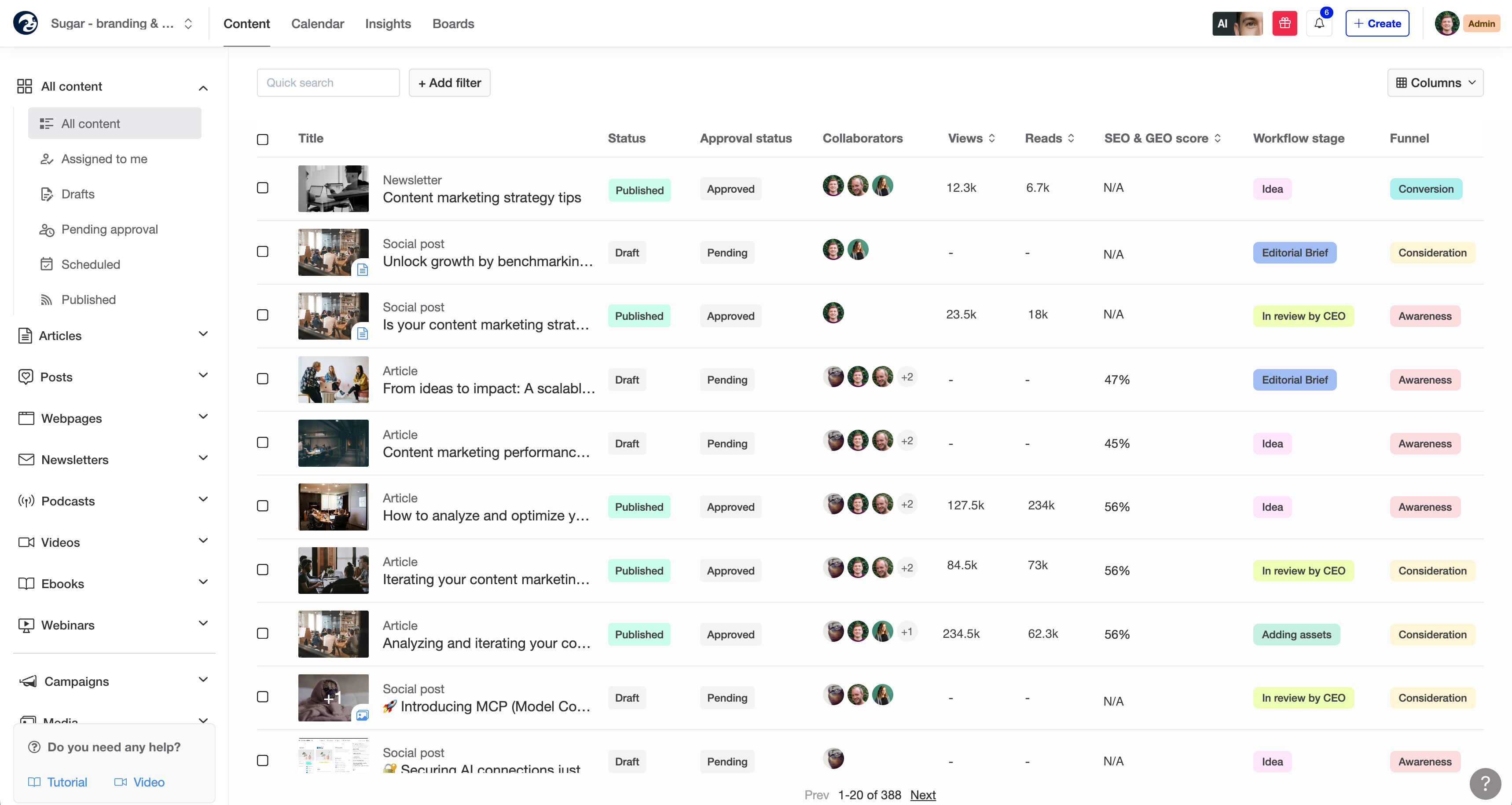Image resolution: width=1512 pixels, height=805 pixels.
Task: Expand the Articles sidebar section
Action: coord(202,334)
